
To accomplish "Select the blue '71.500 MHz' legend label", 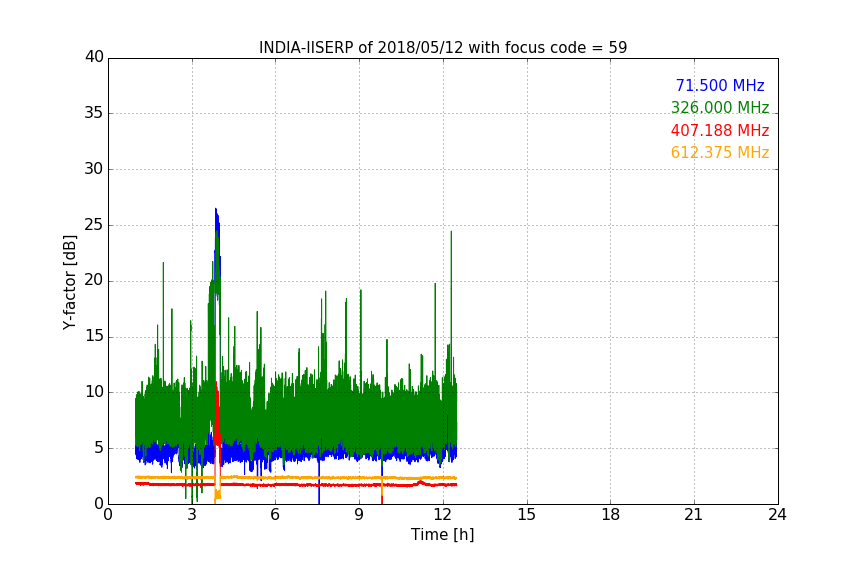I will [x=720, y=85].
